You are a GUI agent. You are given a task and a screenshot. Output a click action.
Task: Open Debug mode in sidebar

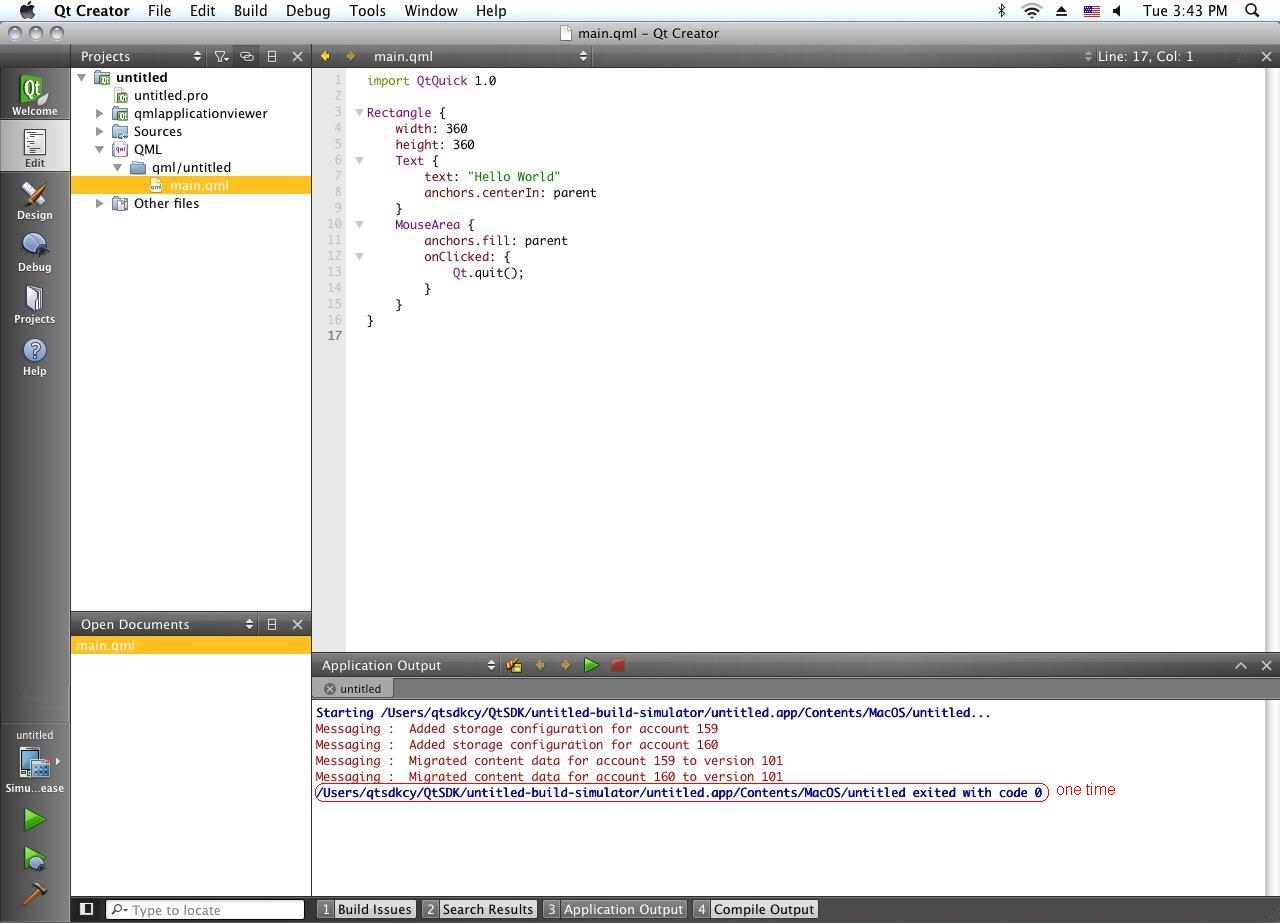34,251
